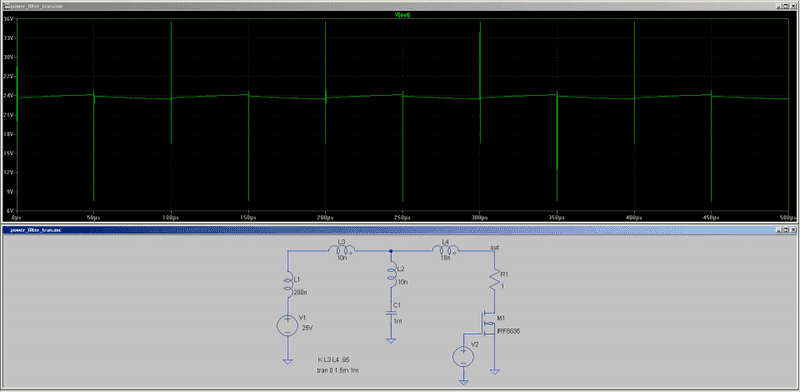Select the C1 capacitor symbol
800x392 pixels.
pyautogui.click(x=391, y=313)
